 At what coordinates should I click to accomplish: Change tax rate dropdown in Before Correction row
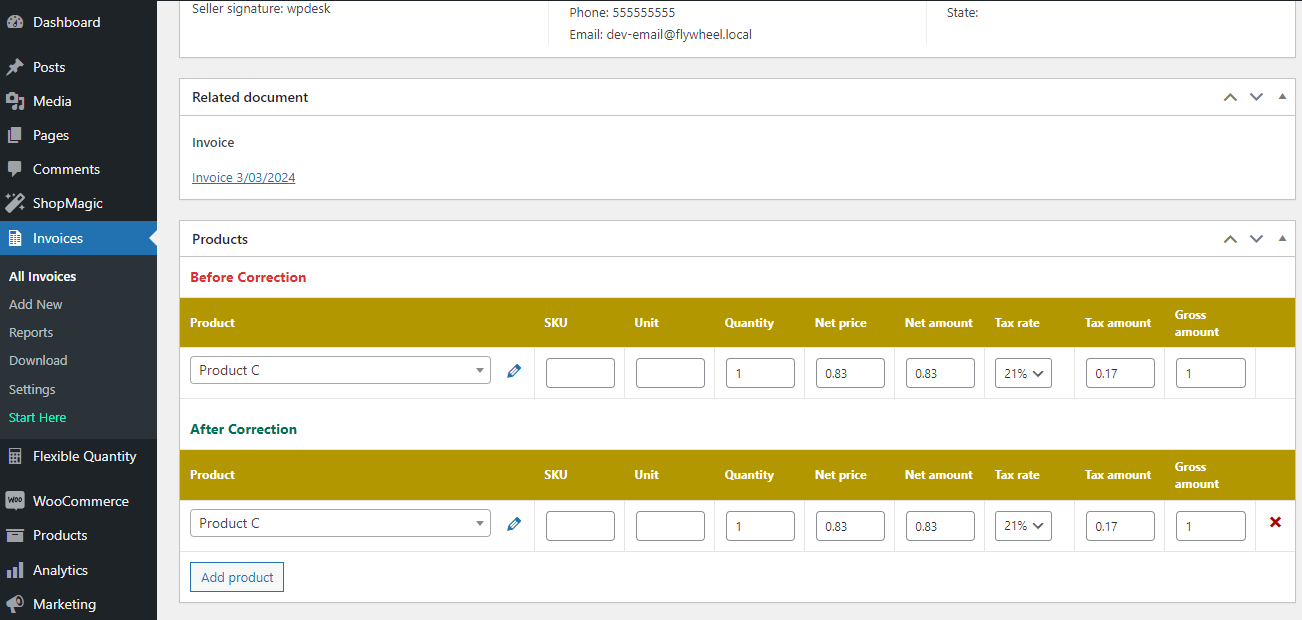coord(1023,373)
